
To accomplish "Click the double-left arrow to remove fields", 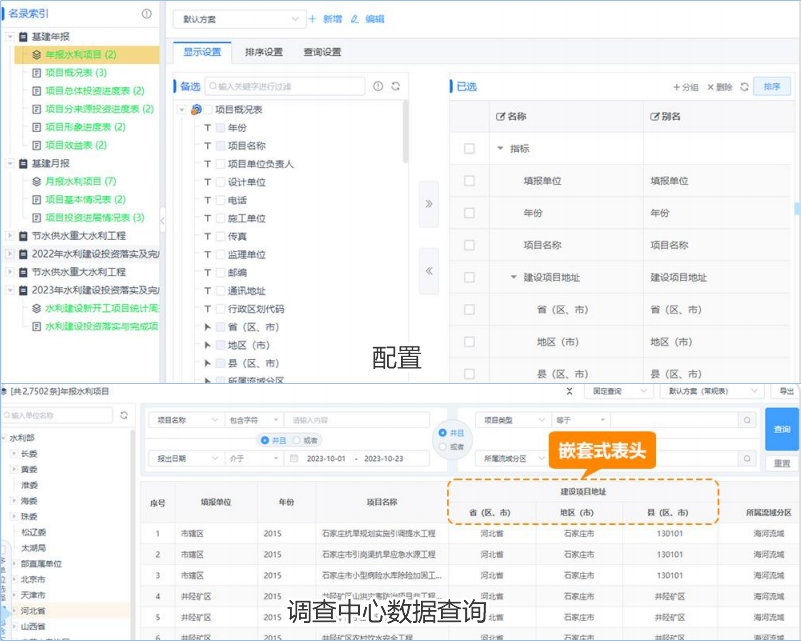I will [x=429, y=271].
